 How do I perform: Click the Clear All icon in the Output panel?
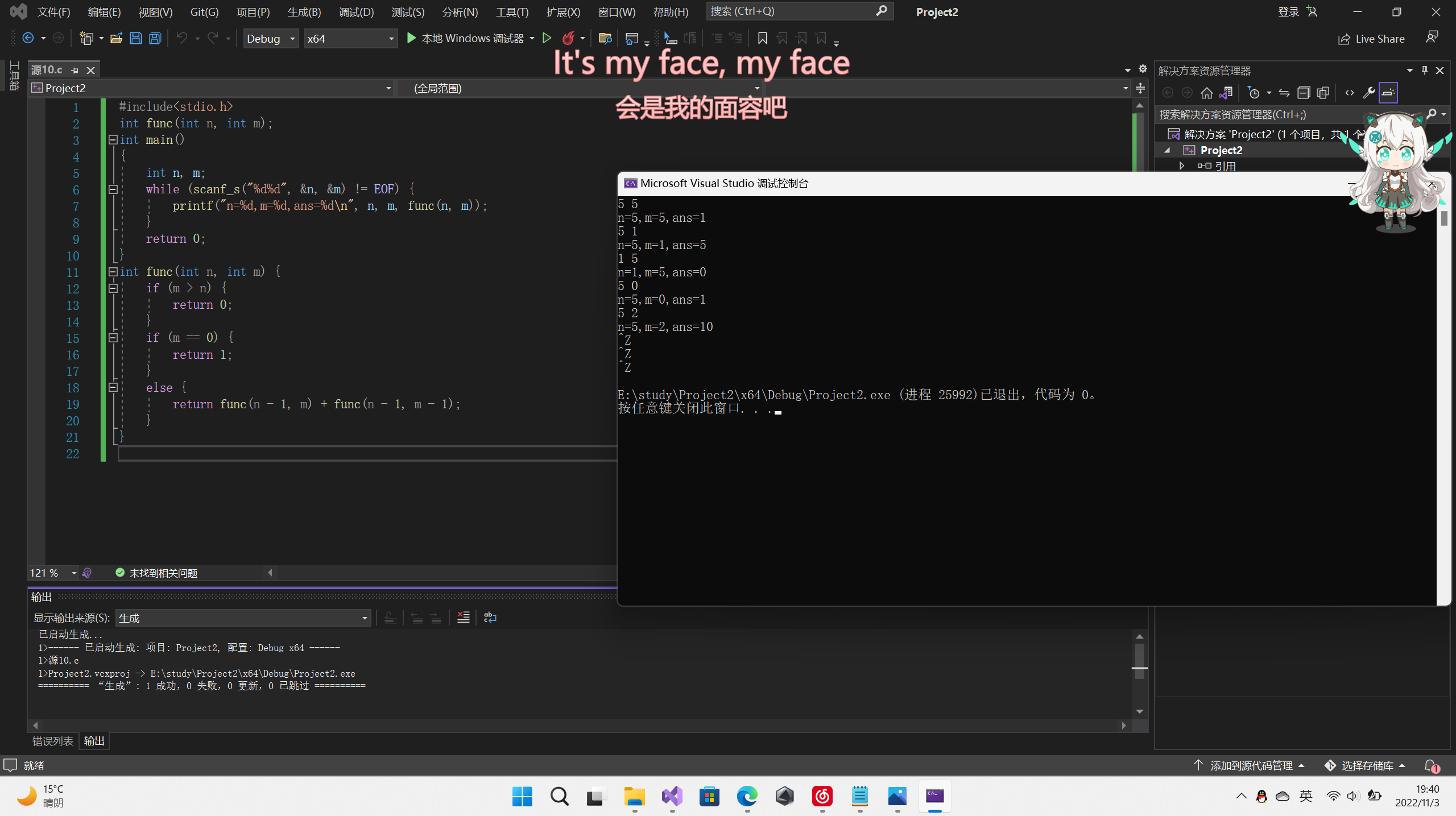tap(463, 618)
